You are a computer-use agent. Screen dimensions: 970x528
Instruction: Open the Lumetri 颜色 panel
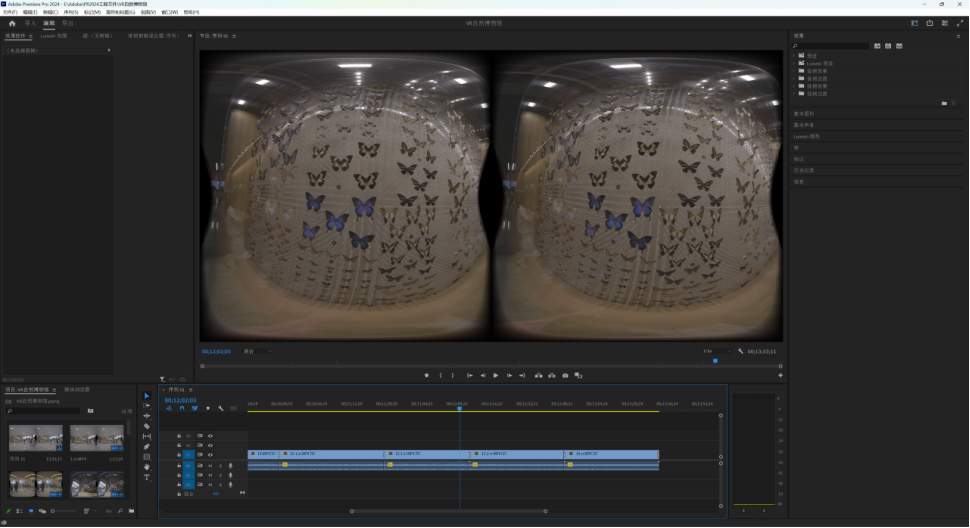coord(807,136)
